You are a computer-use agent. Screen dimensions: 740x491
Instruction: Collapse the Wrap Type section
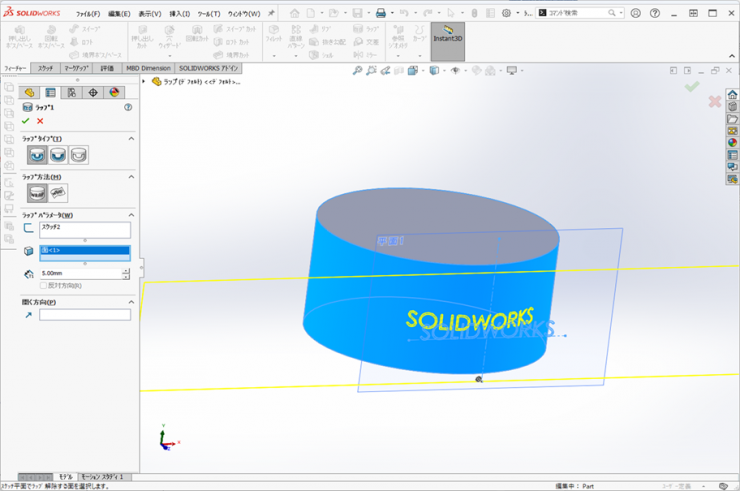tap(131, 138)
